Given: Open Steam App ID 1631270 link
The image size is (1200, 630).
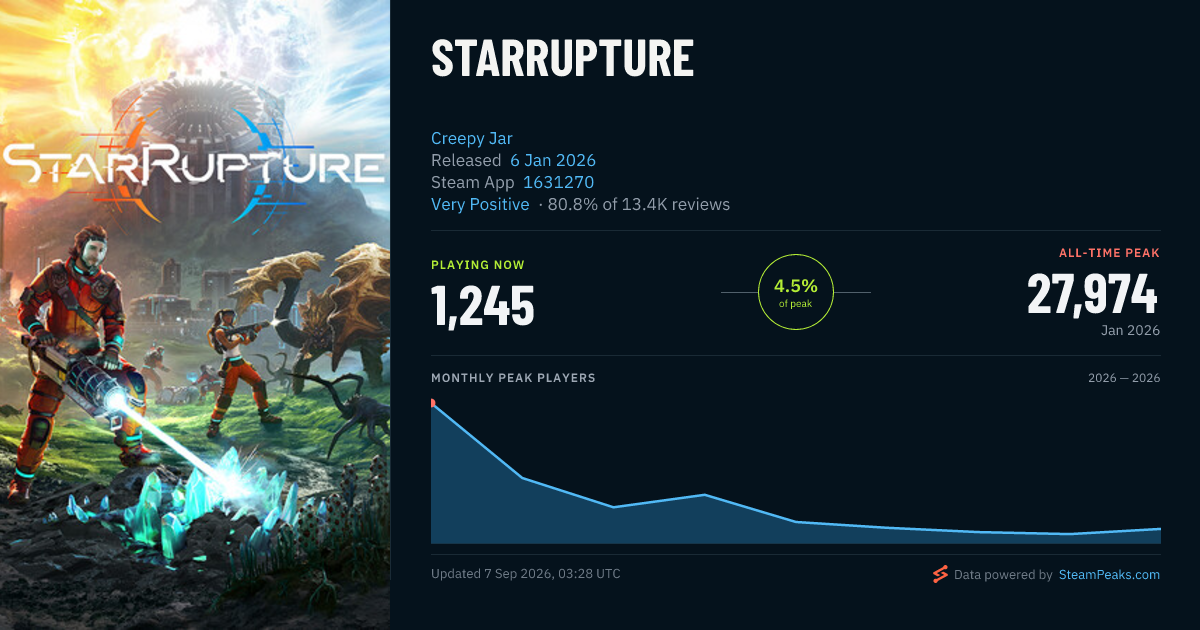Looking at the screenshot, I should (558, 182).
